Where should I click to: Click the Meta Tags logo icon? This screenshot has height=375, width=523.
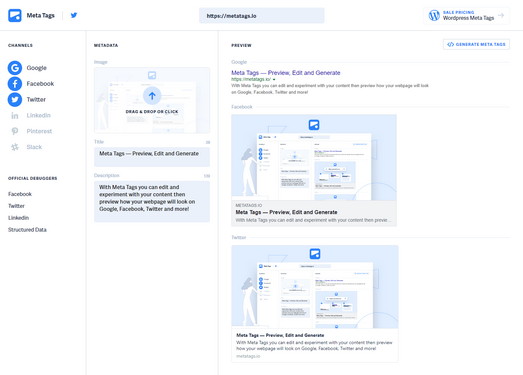15,15
